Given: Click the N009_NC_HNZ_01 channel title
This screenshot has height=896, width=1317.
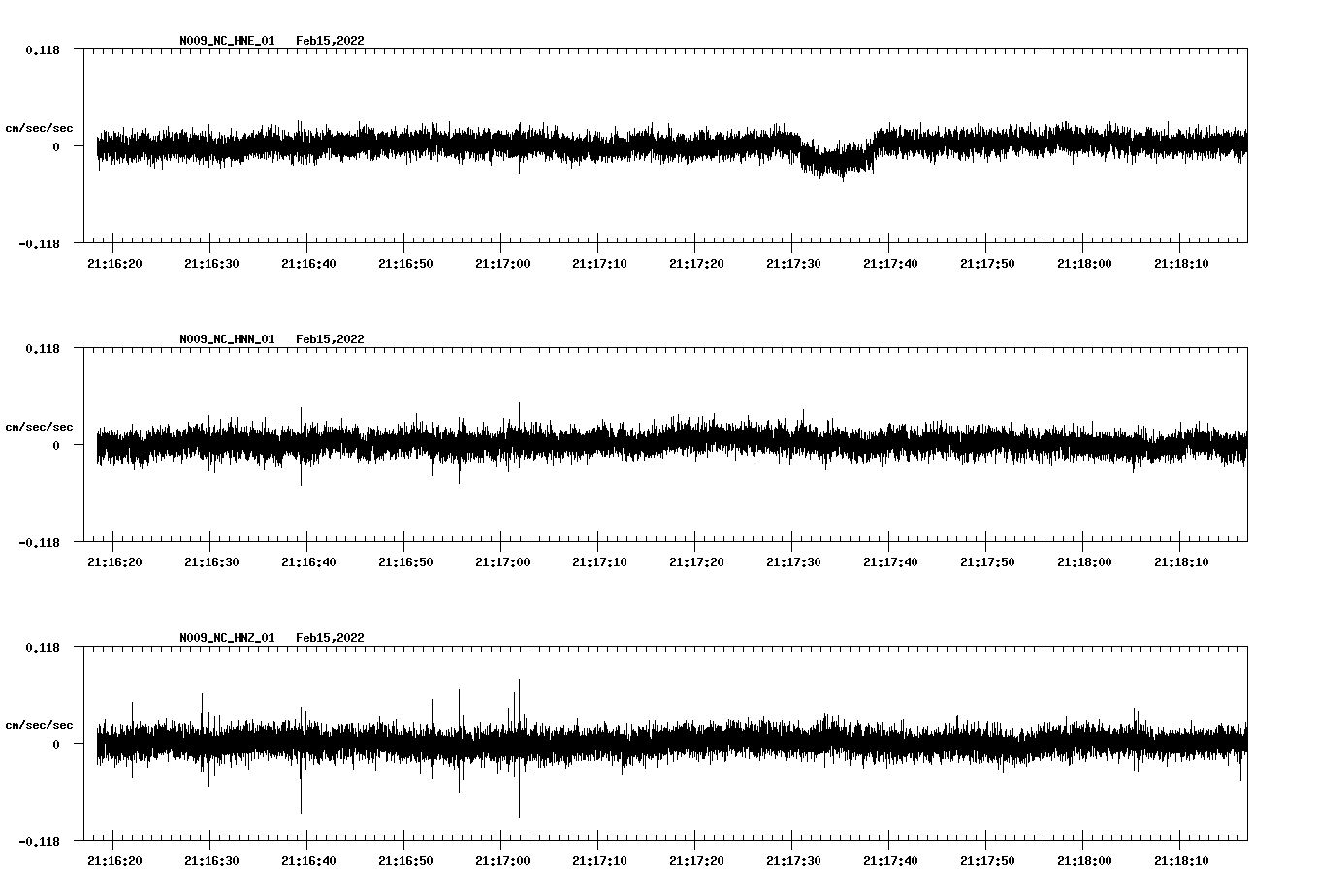Looking at the screenshot, I should coord(227,638).
